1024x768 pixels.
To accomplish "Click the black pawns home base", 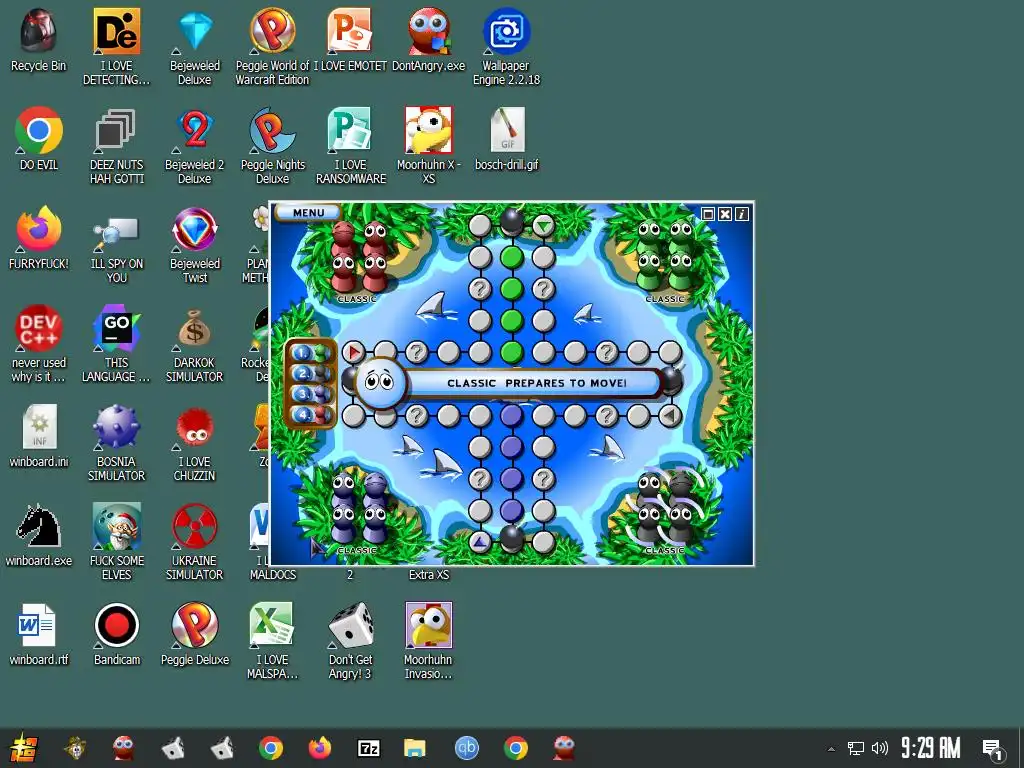I will pyautogui.click(x=665, y=507).
